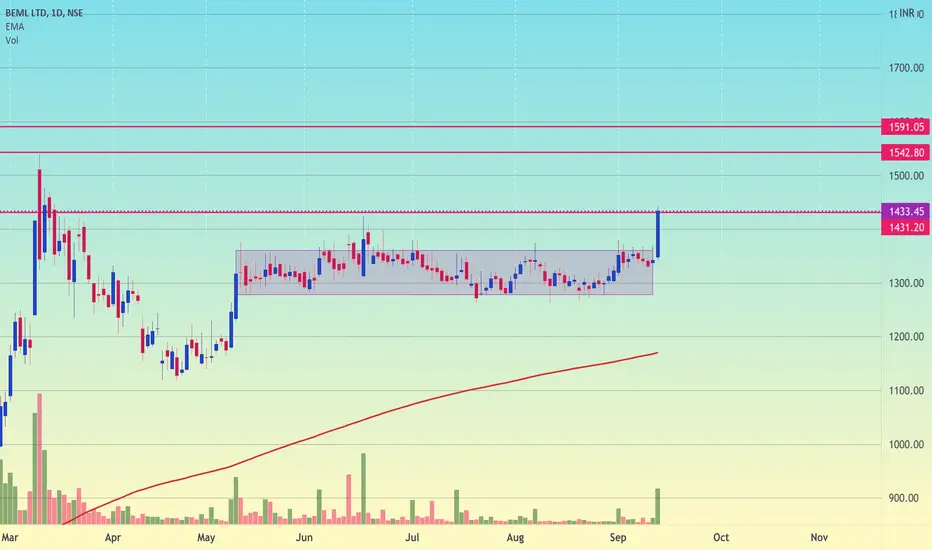Click the 1200.00 price axis value
This screenshot has height=550, width=932.
906,337
